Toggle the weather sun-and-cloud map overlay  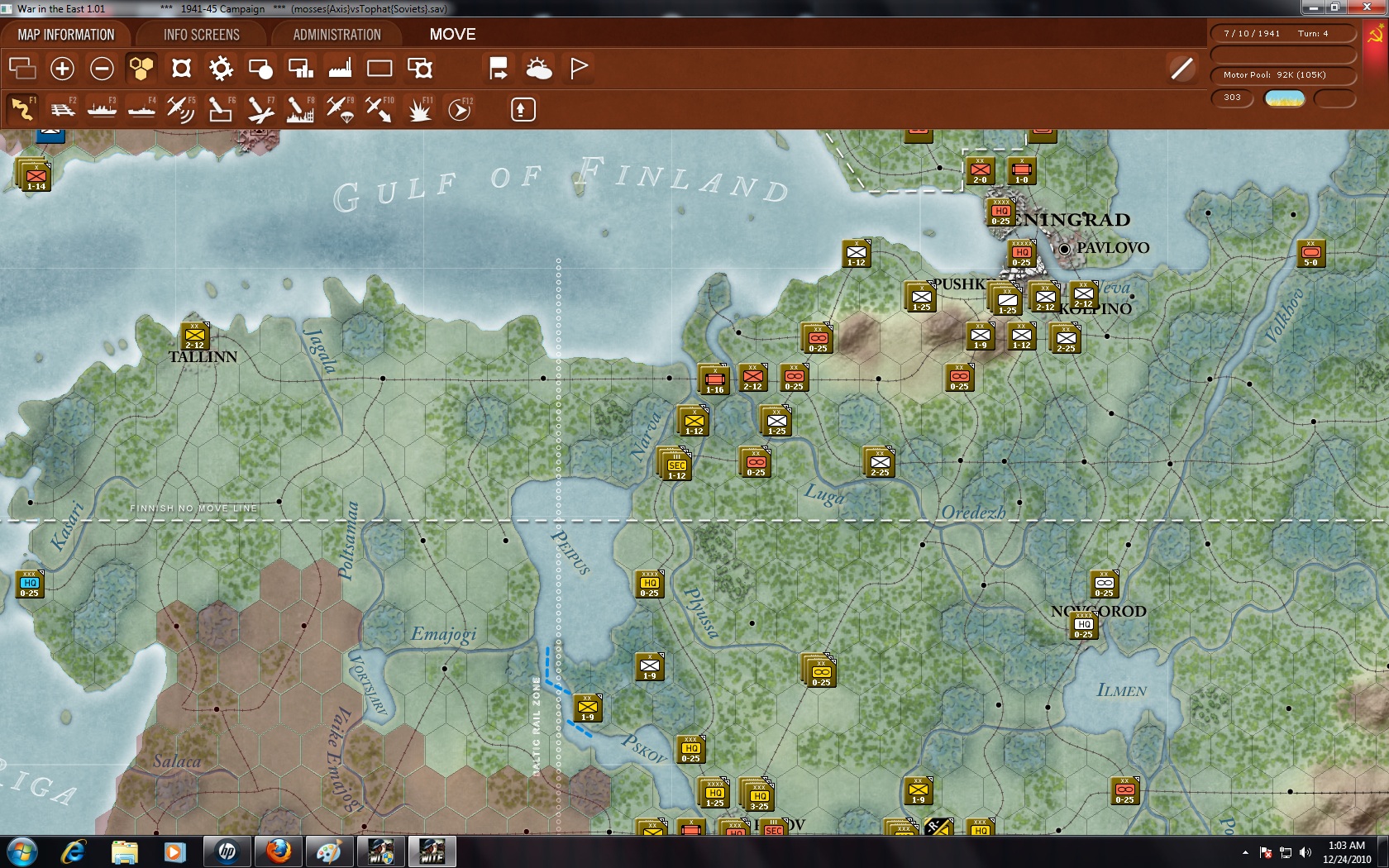[539, 69]
